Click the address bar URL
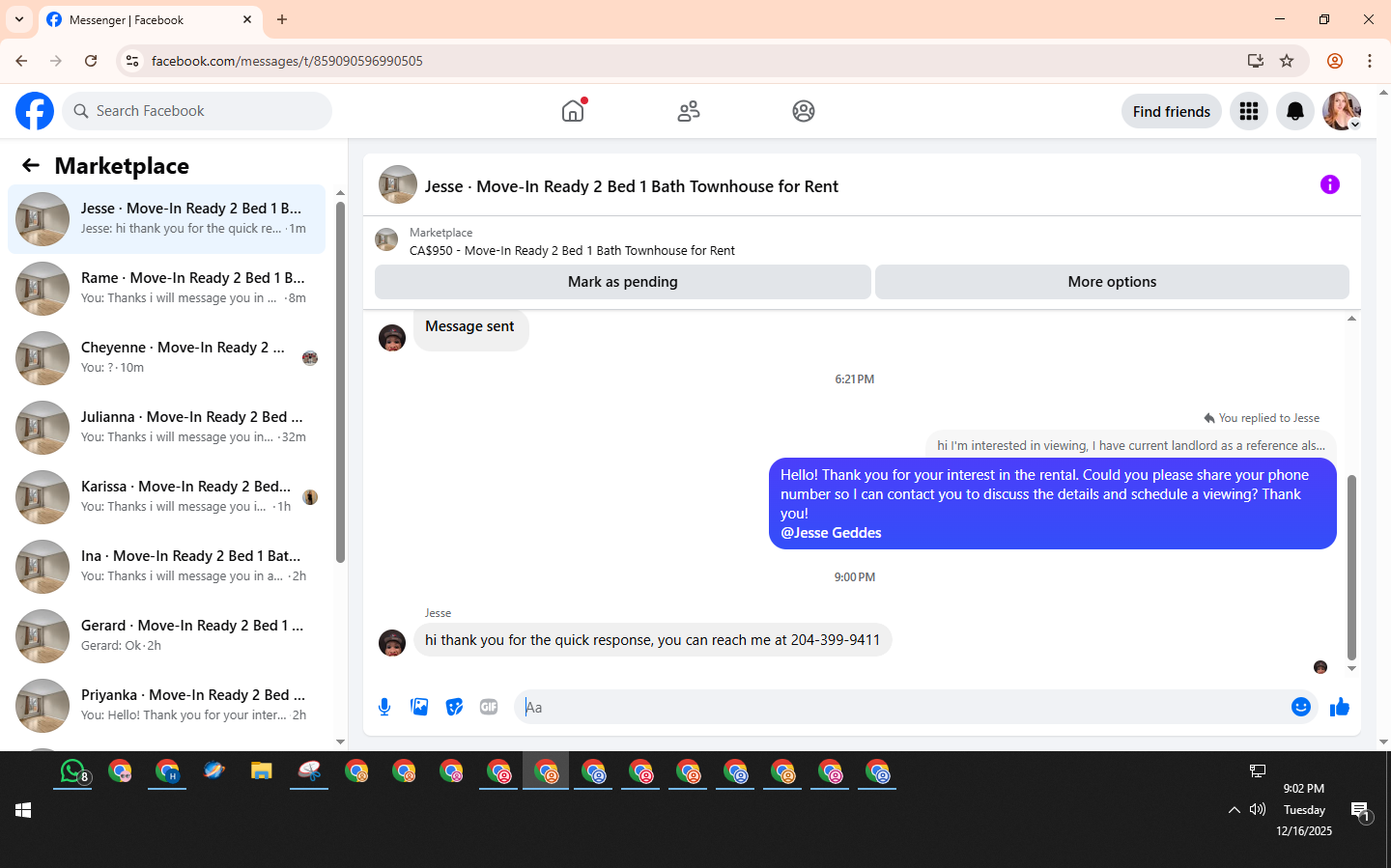This screenshot has width=1391, height=868. tap(287, 61)
